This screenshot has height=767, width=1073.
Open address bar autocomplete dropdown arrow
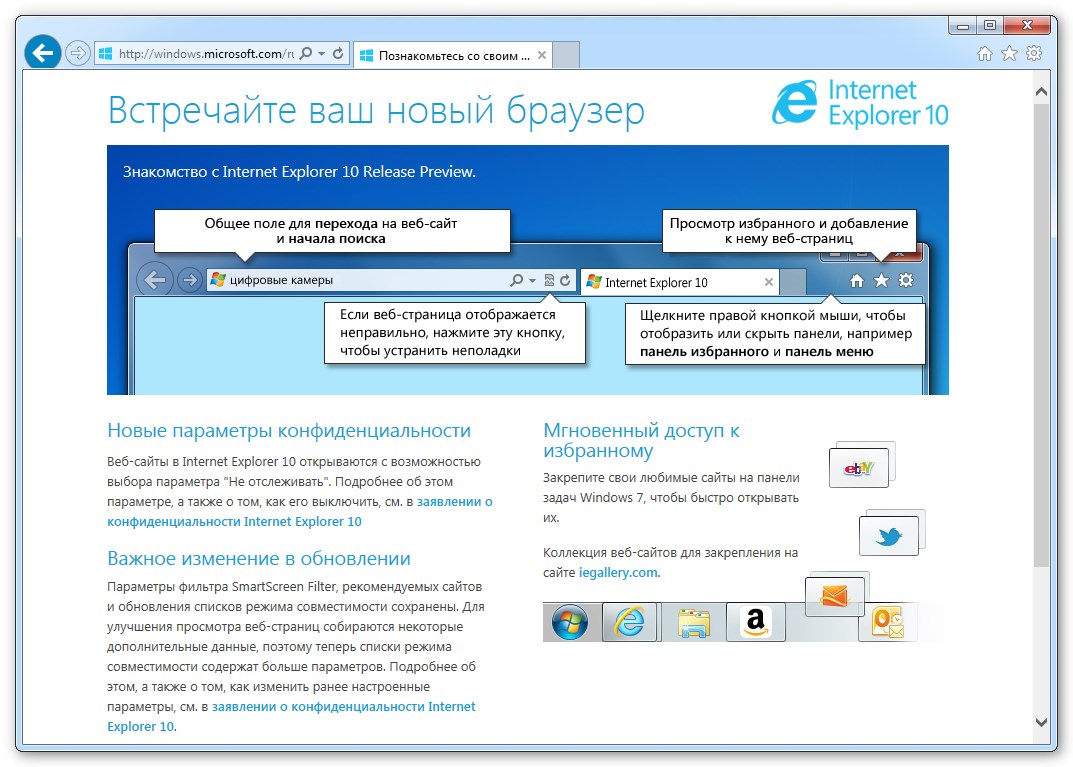(x=322, y=53)
